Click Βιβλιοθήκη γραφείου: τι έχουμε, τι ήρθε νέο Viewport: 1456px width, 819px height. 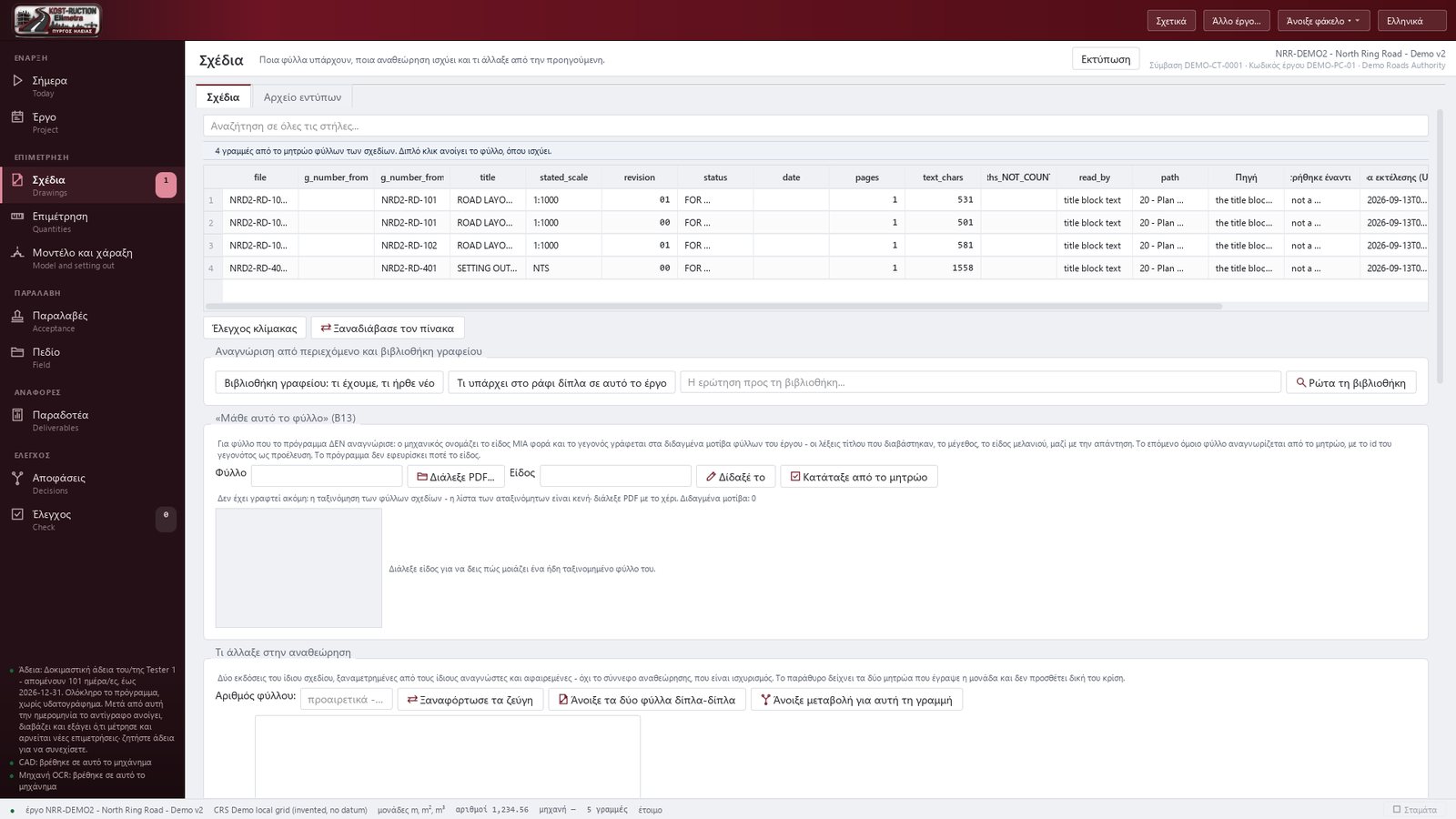point(329,383)
